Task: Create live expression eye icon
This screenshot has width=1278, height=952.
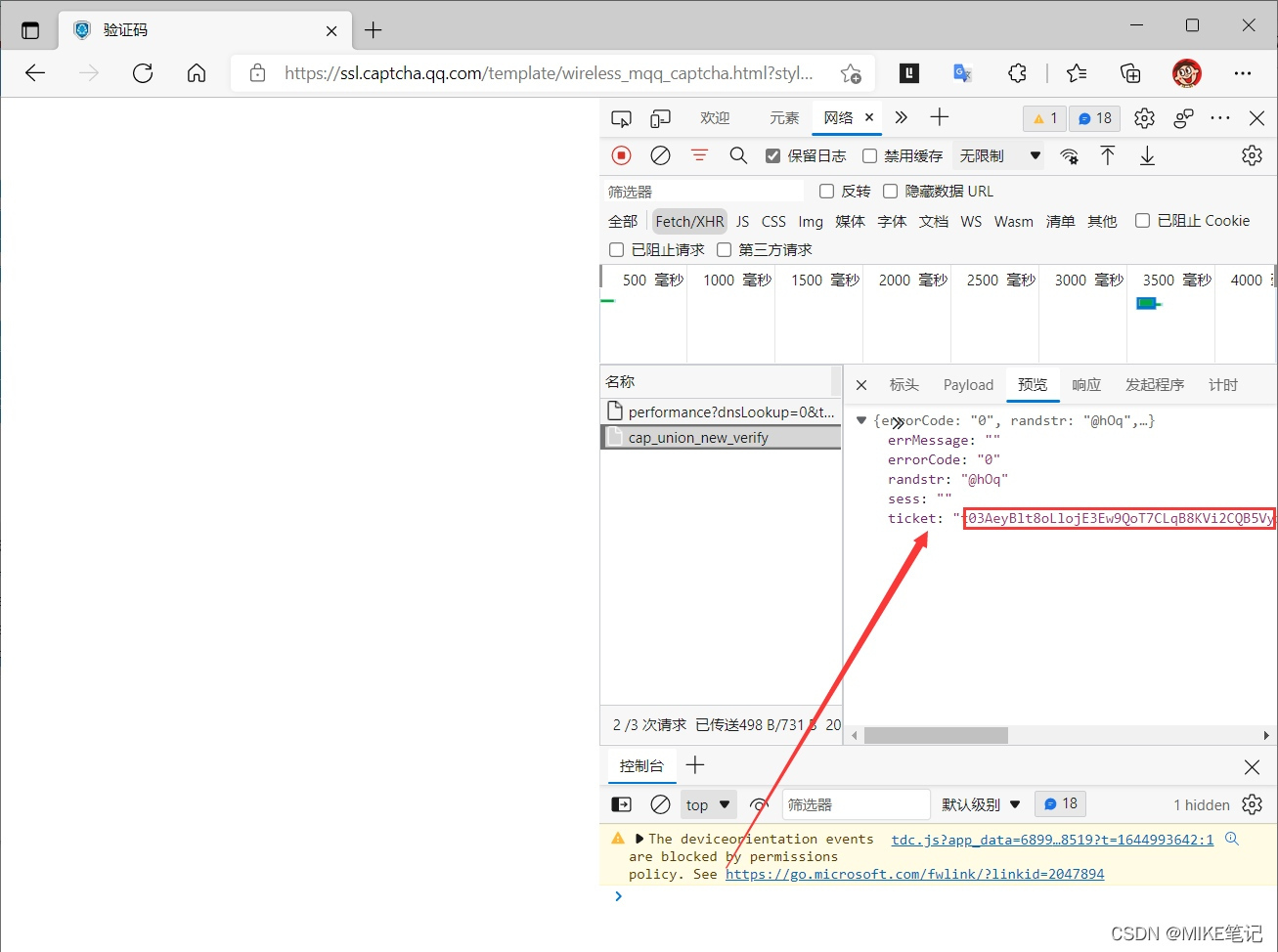Action: [x=759, y=804]
